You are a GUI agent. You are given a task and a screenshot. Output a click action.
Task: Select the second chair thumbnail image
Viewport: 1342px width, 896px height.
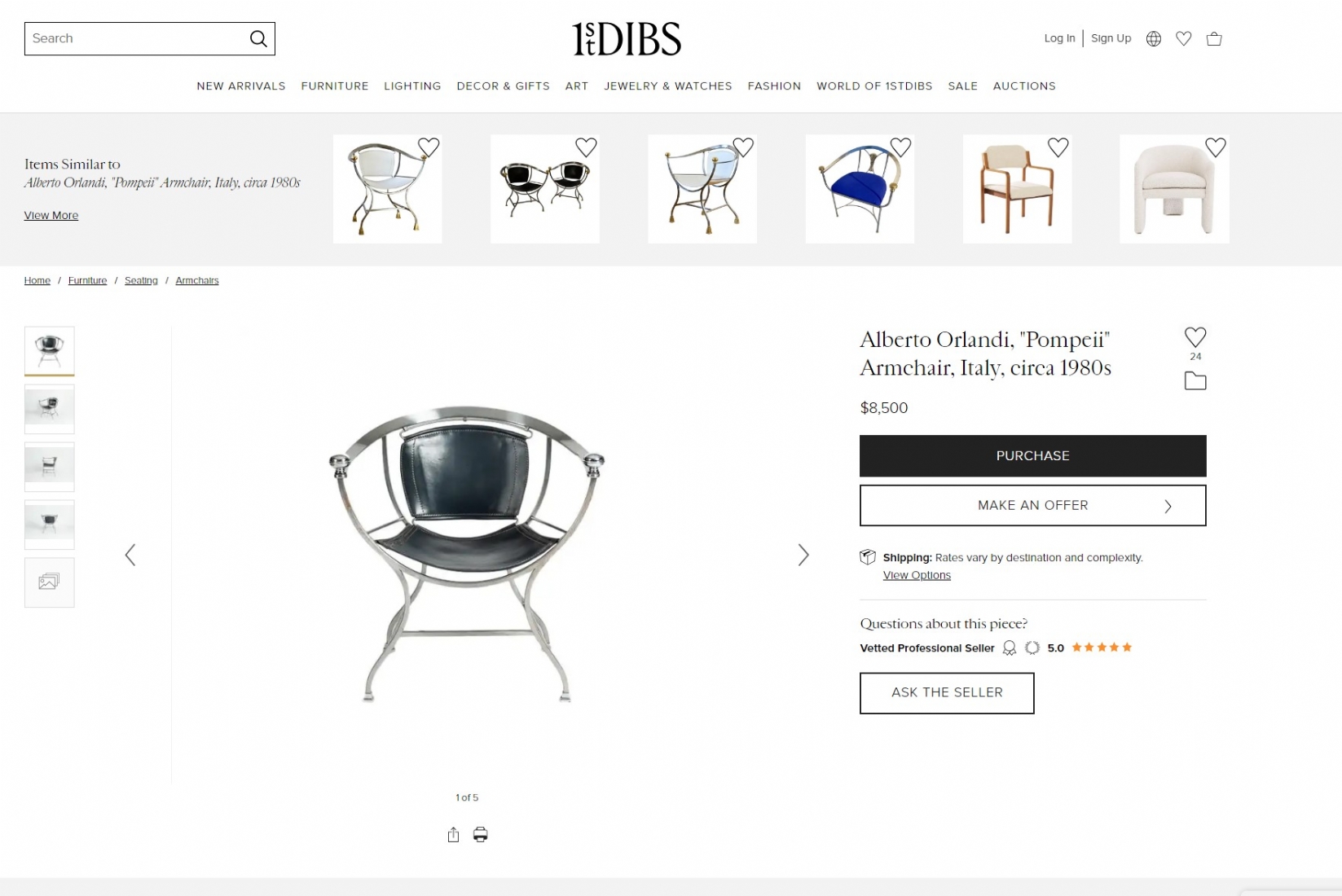point(49,409)
